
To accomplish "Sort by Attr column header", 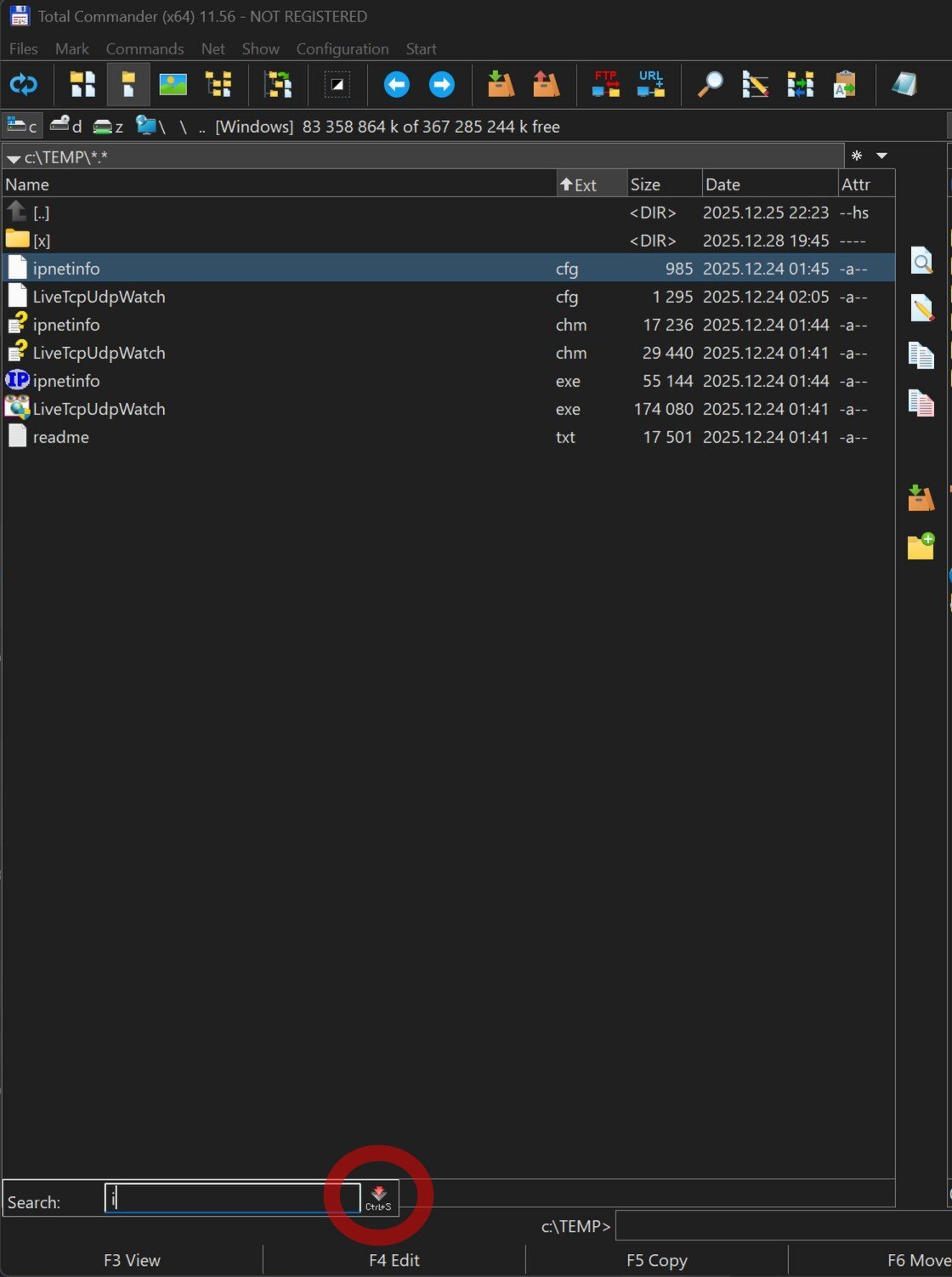I will [866, 184].
